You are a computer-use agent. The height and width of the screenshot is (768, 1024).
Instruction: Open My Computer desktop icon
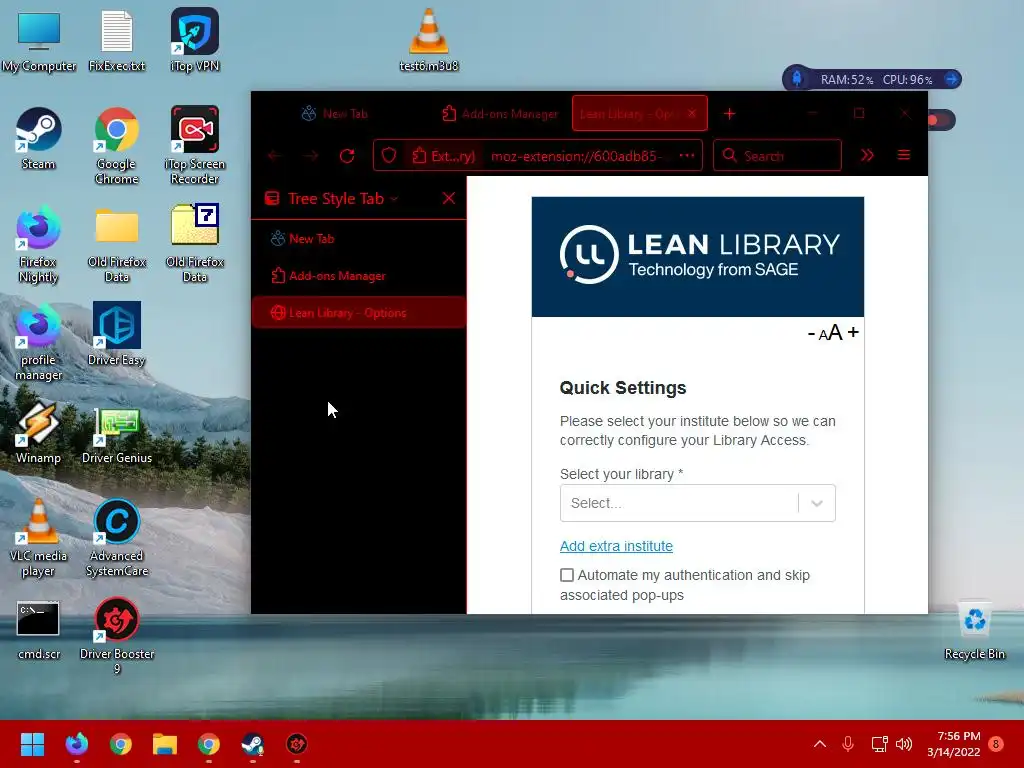pos(39,40)
